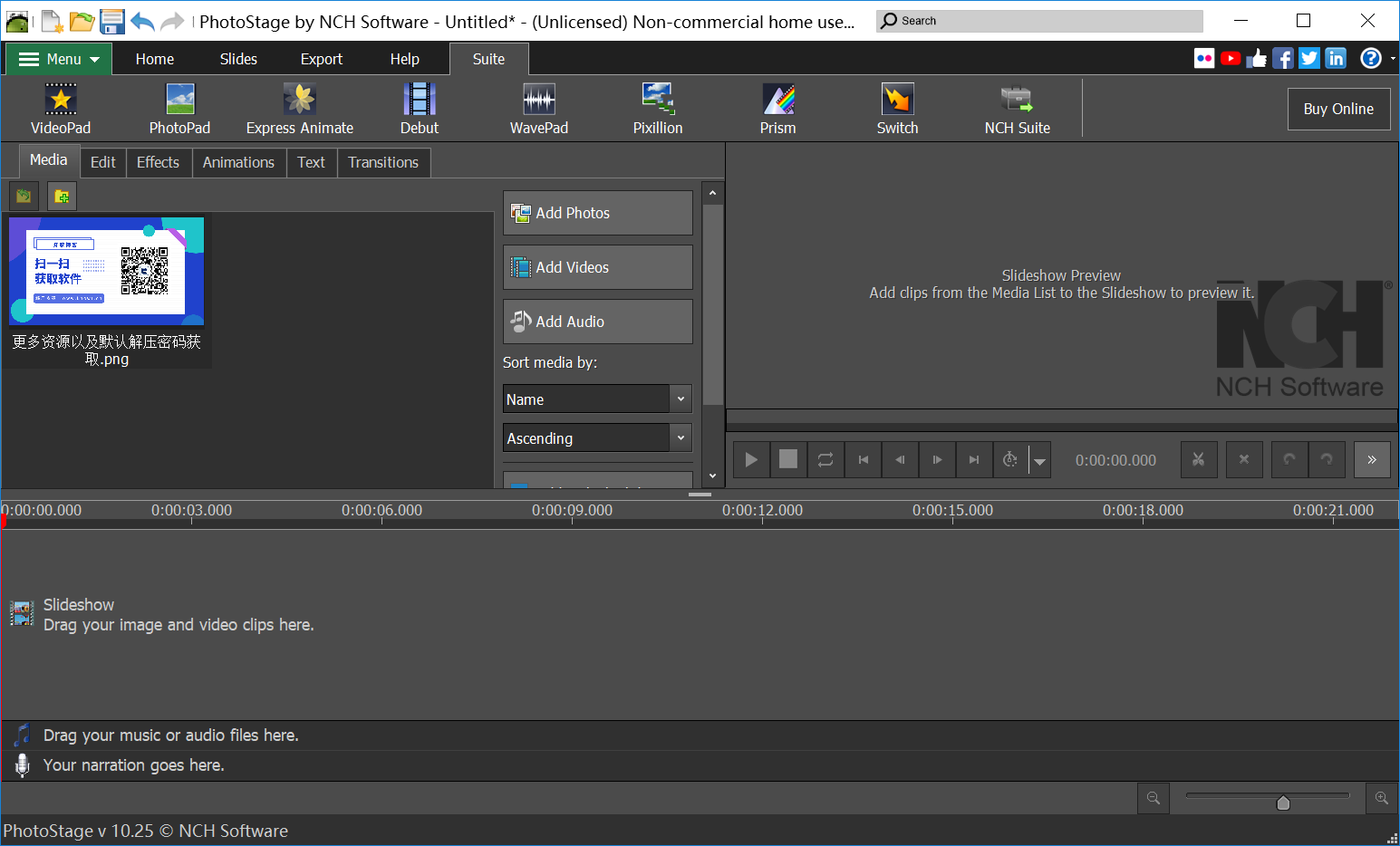Step to next frame

pos(937,459)
